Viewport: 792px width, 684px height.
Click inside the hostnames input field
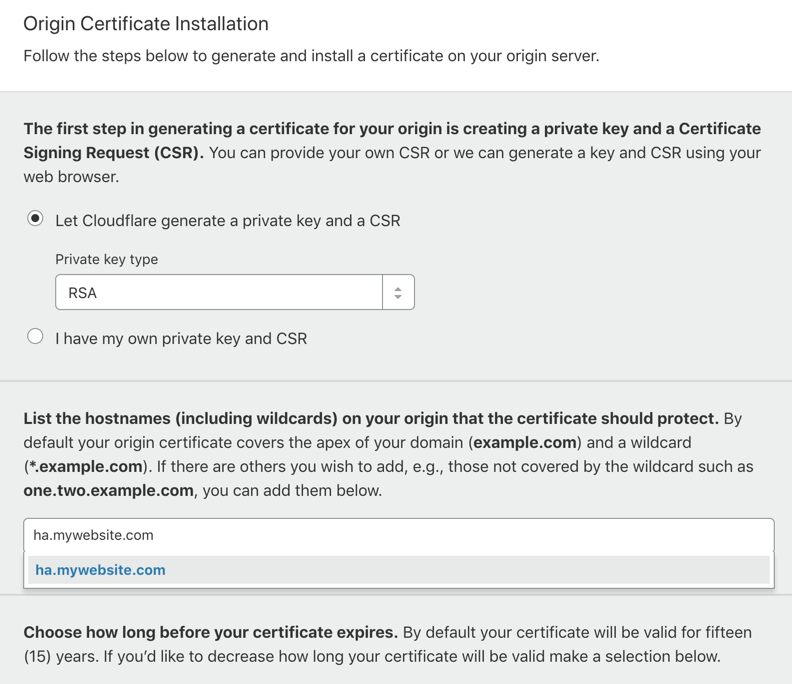pyautogui.click(x=399, y=535)
